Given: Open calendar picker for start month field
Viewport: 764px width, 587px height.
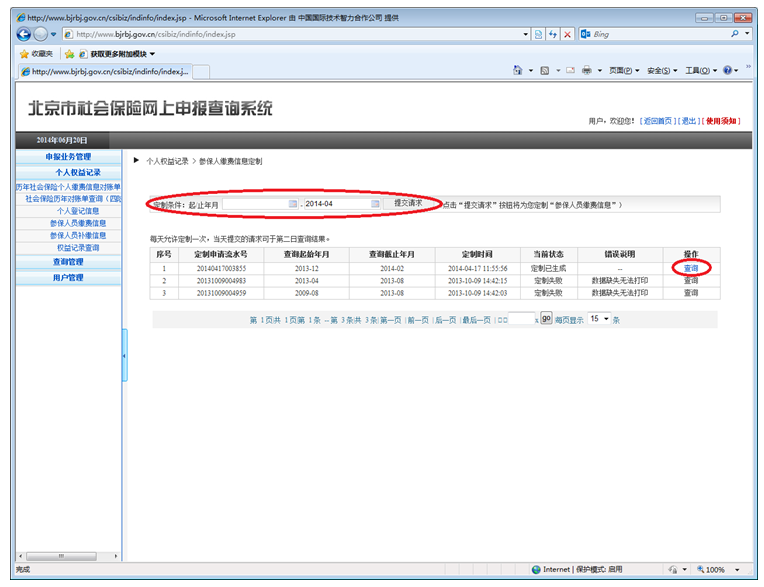Looking at the screenshot, I should click(x=294, y=204).
